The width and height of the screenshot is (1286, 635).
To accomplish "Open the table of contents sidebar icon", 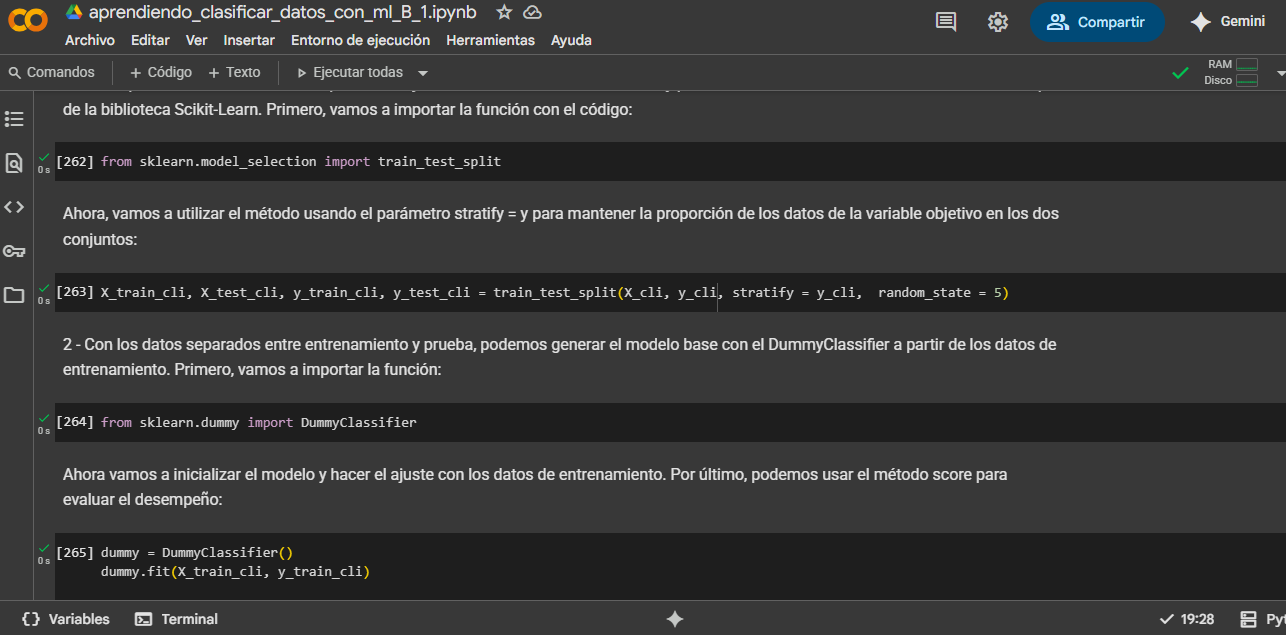I will click(x=14, y=119).
